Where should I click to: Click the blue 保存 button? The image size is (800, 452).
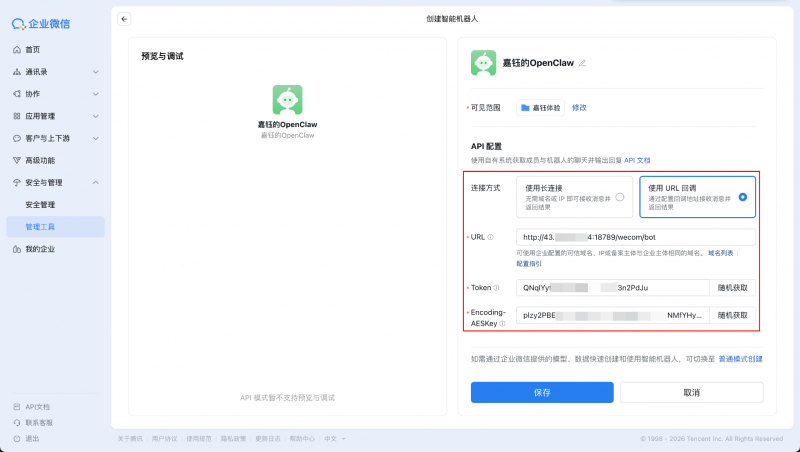542,393
